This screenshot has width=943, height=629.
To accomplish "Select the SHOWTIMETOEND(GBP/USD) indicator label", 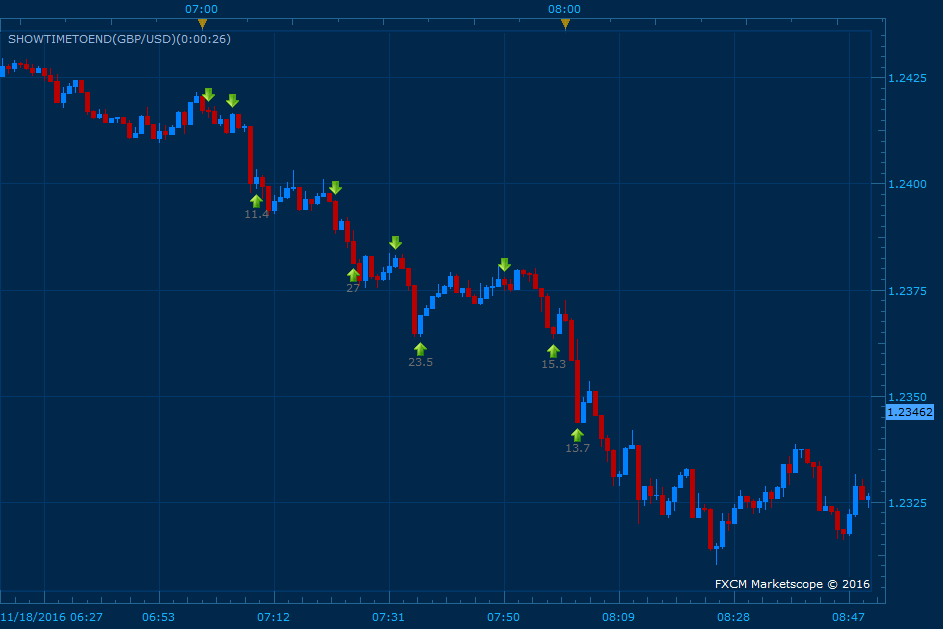I will point(119,39).
